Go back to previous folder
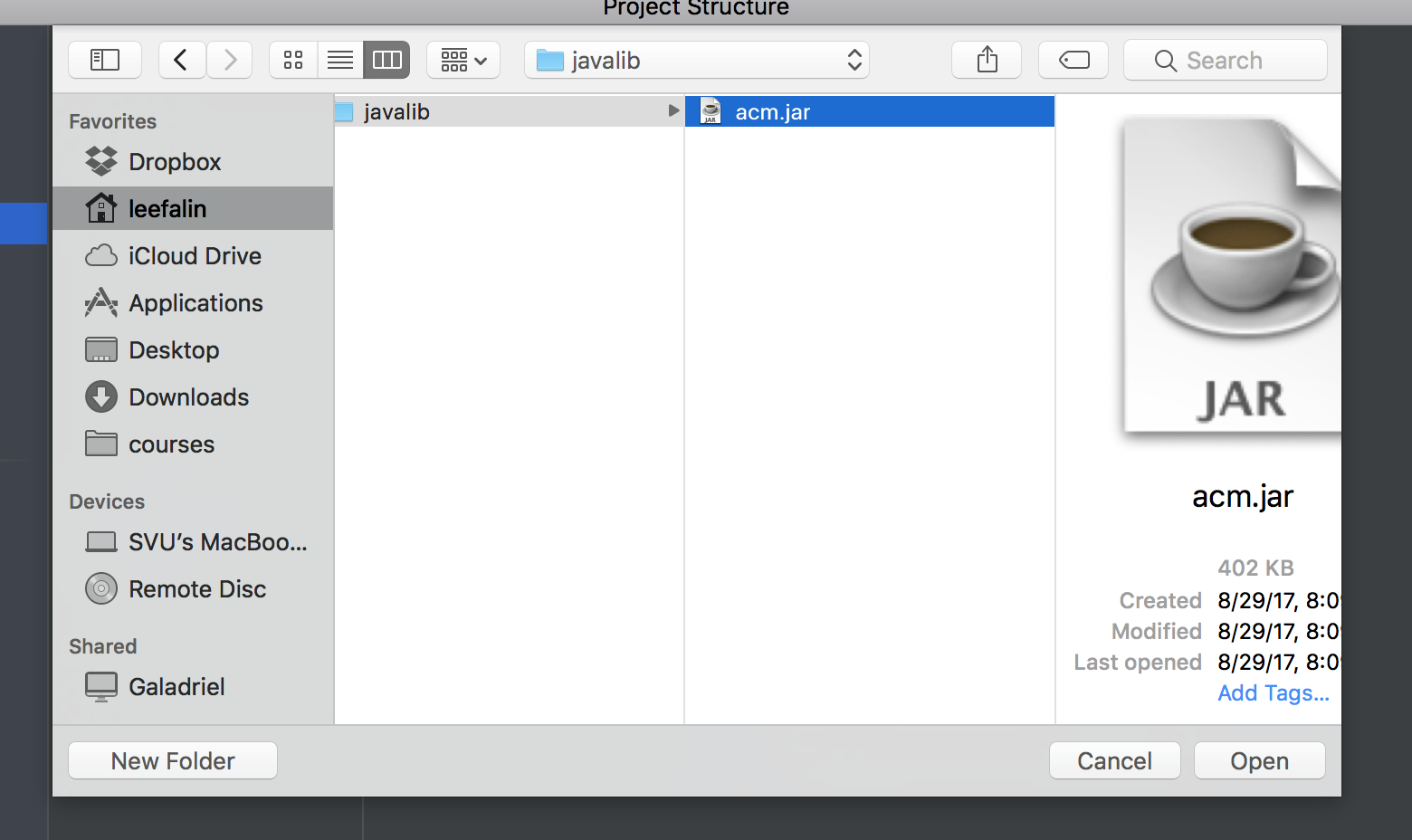Image resolution: width=1412 pixels, height=840 pixels. click(181, 61)
